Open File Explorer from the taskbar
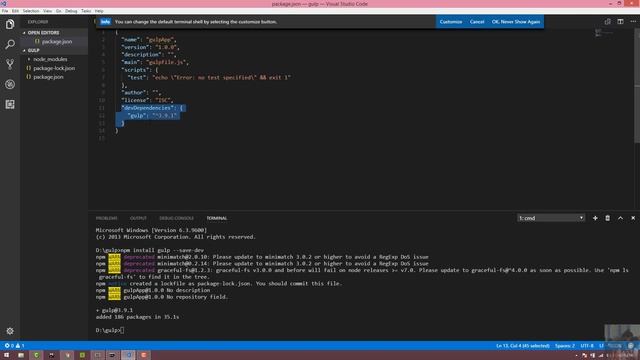This screenshot has width=640, height=360. coord(21,355)
